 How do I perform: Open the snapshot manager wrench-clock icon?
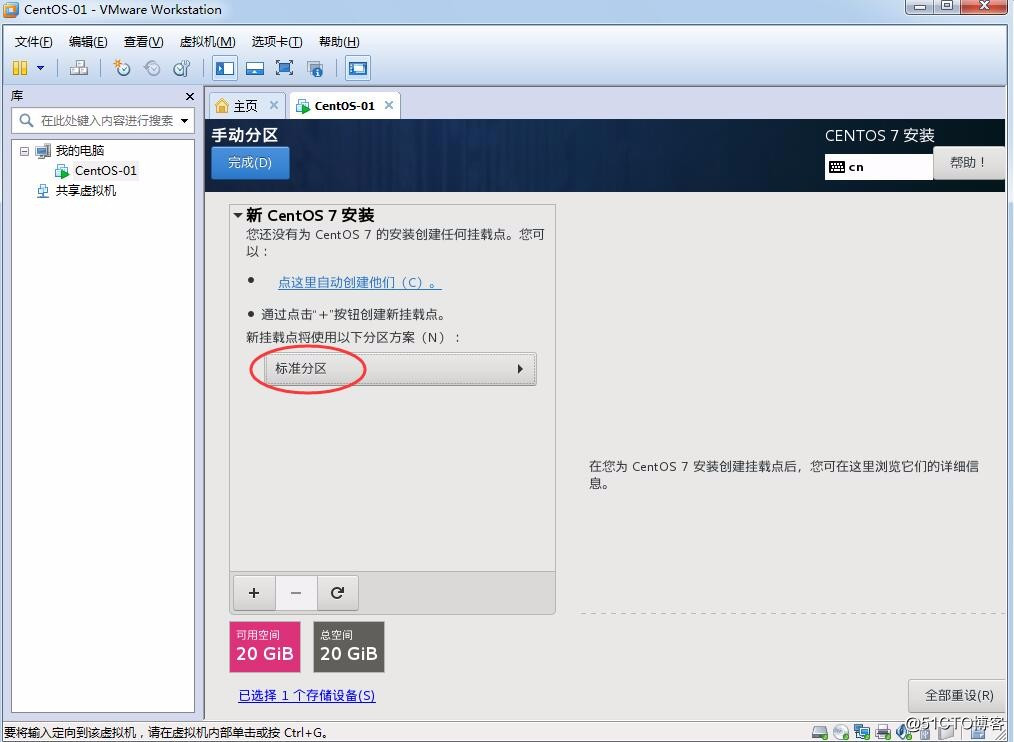(x=182, y=68)
